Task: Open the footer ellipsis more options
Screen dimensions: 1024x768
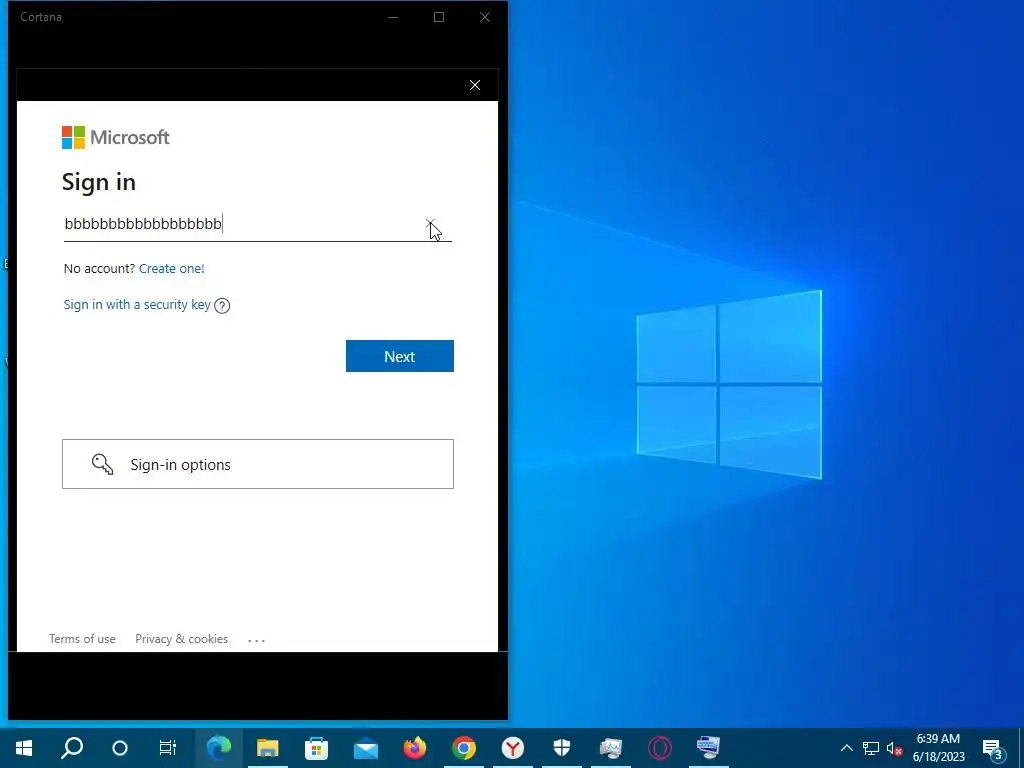Action: [257, 640]
